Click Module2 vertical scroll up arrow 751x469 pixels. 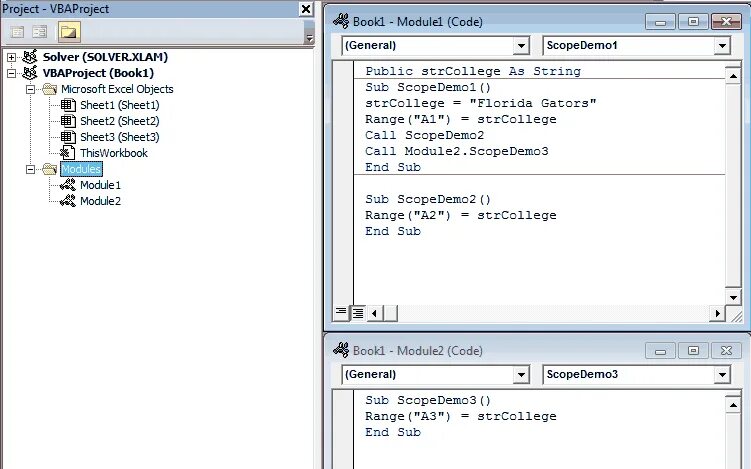tap(733, 405)
